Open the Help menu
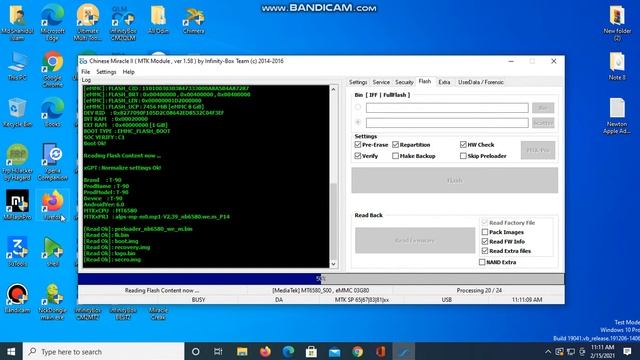 [x=129, y=72]
